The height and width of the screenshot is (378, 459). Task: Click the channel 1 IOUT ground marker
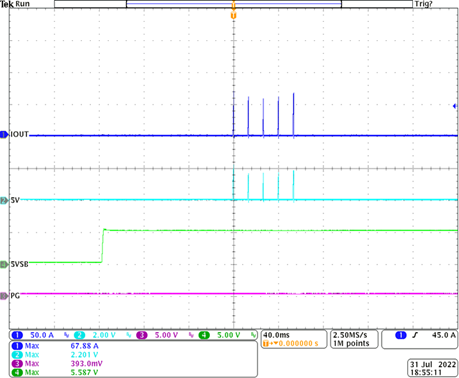(x=4, y=135)
